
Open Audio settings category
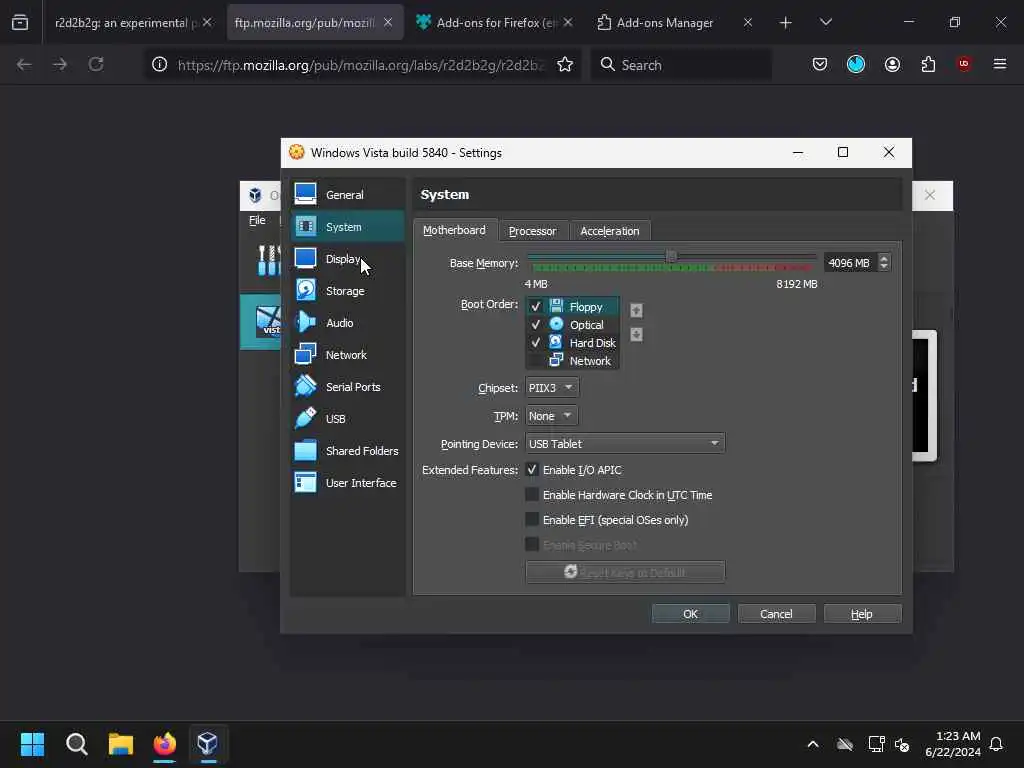[x=347, y=323]
